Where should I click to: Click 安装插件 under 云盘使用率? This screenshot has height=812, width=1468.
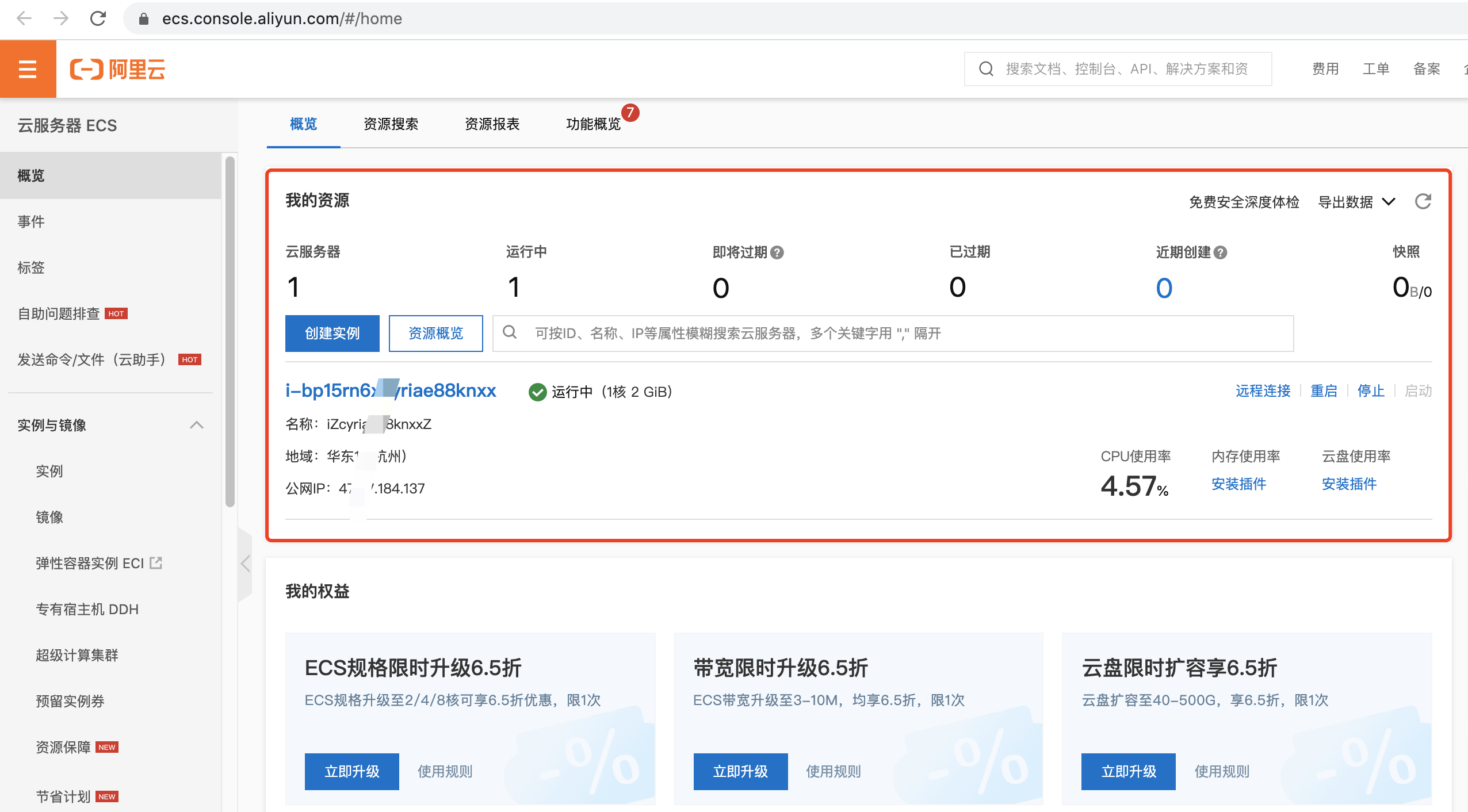1350,484
